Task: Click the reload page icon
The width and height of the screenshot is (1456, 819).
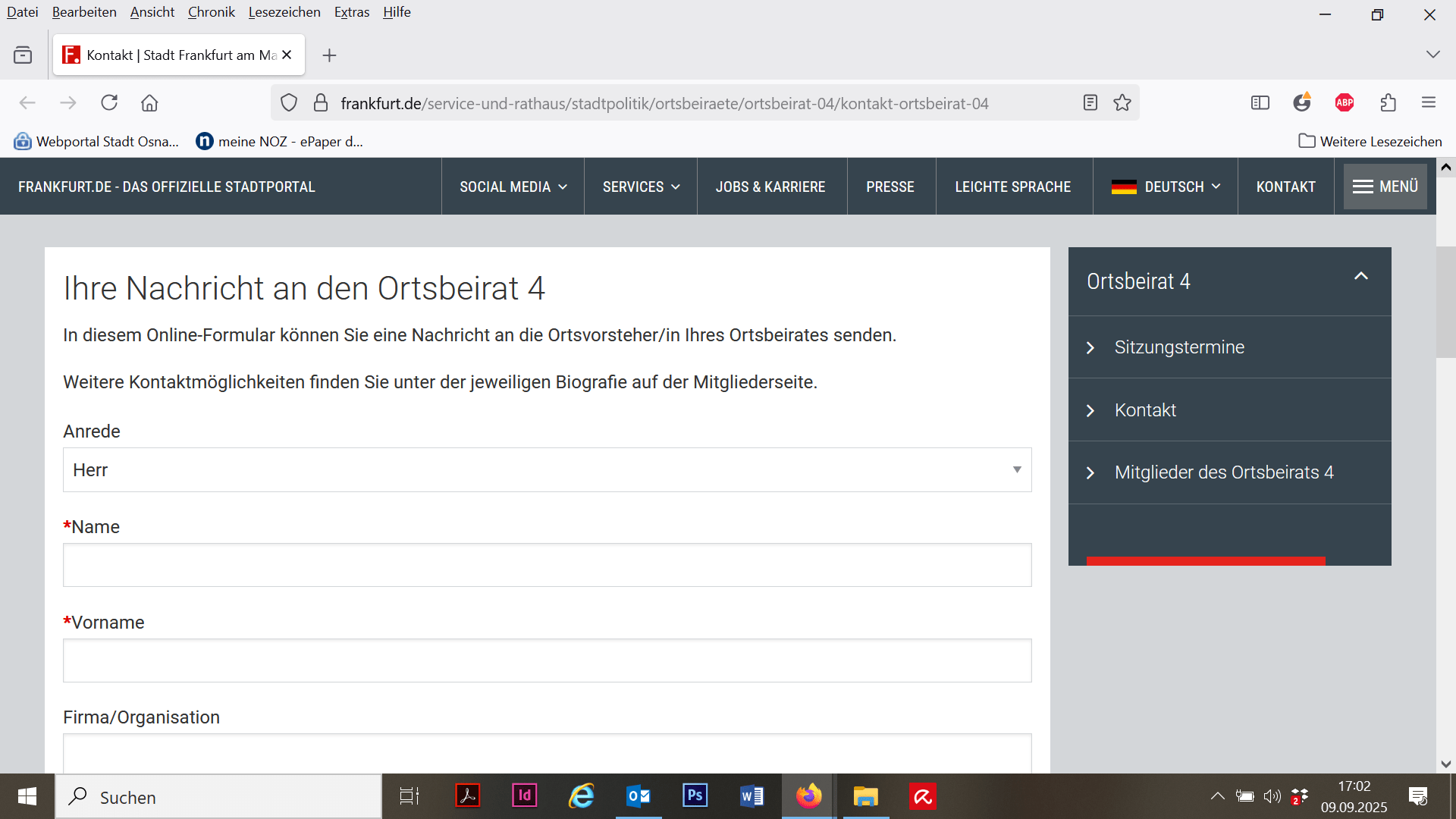Action: [x=109, y=103]
